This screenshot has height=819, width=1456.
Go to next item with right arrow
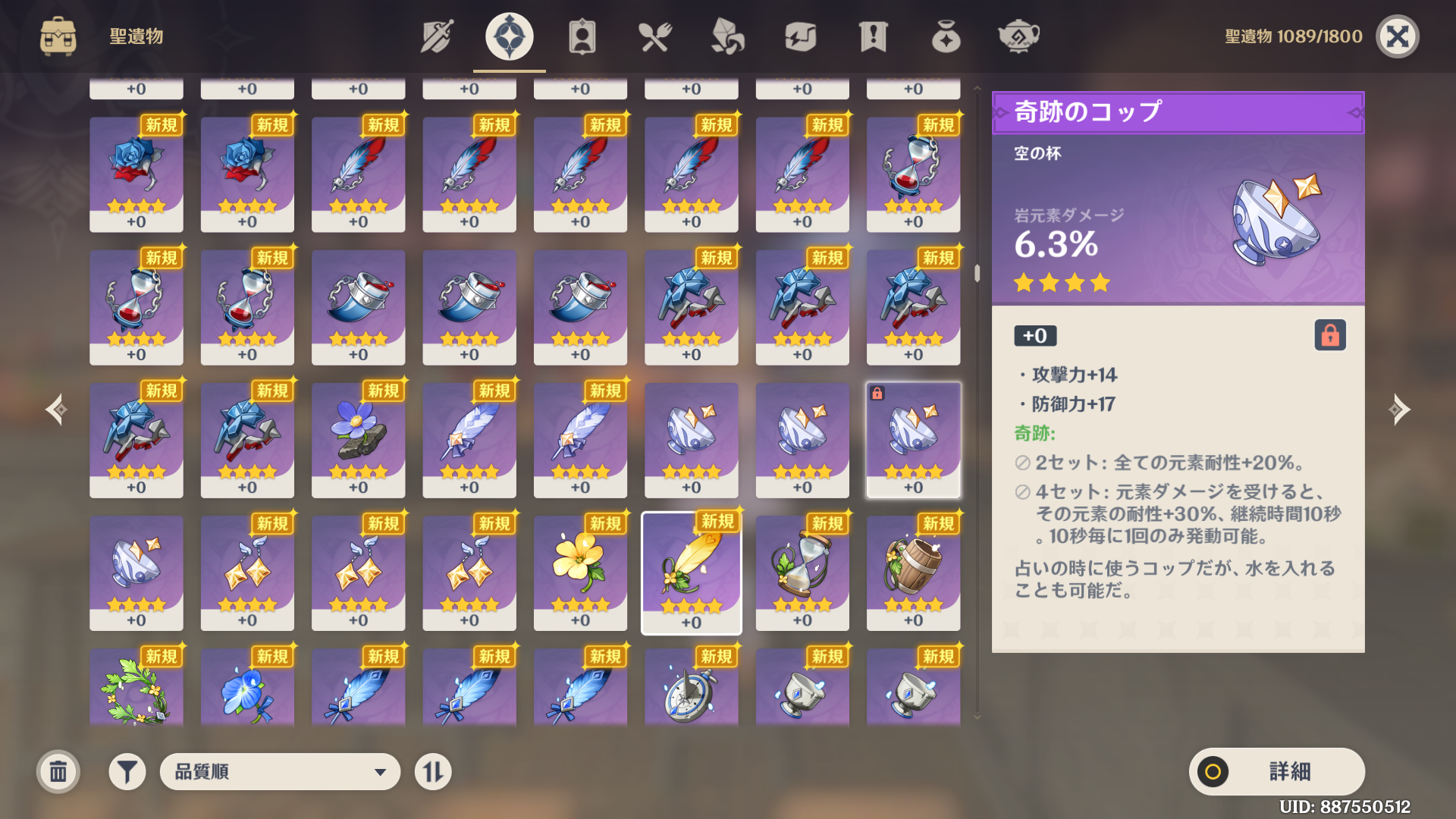[x=1399, y=409]
